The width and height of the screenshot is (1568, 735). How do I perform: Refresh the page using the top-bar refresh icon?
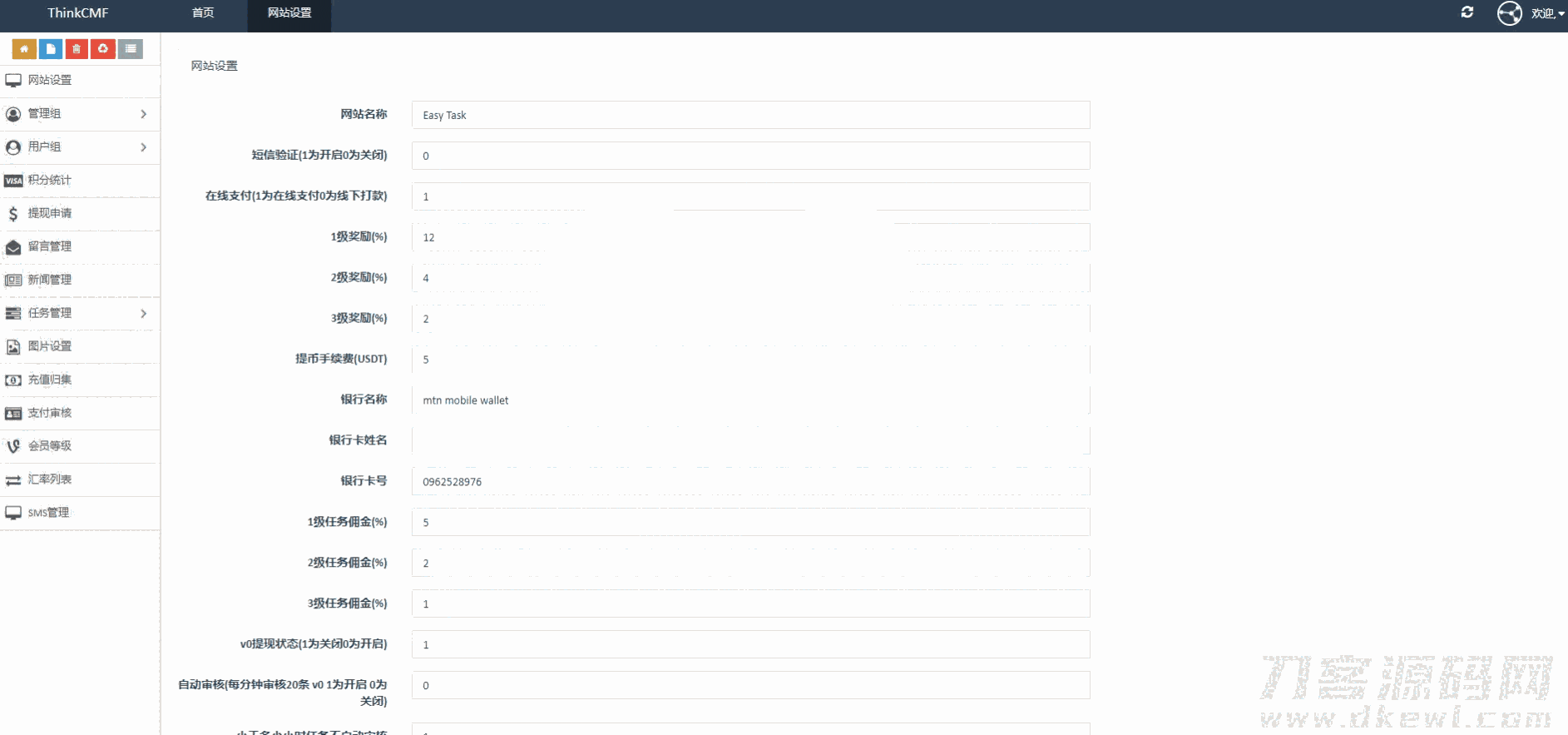pos(1467,12)
